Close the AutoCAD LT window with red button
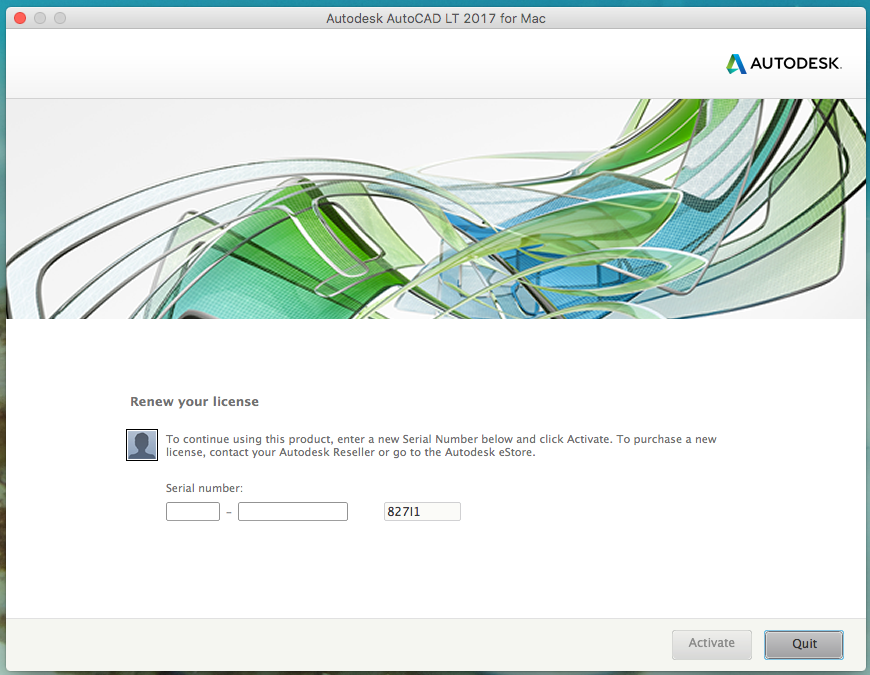Screen dimensions: 870x675 [x=20, y=18]
